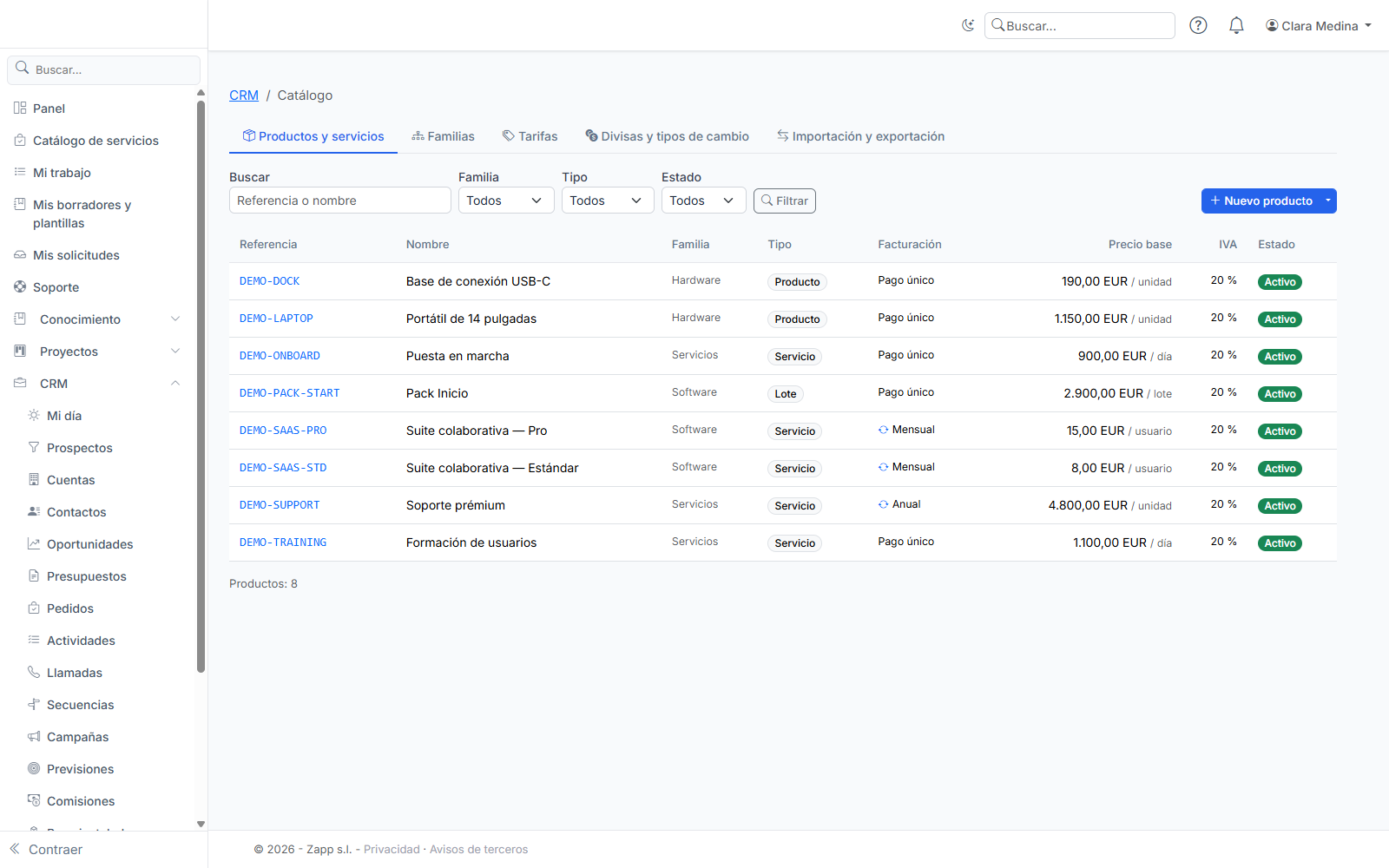Click the Mis solicitudes inbox icon
1389x868 pixels.
(20, 254)
